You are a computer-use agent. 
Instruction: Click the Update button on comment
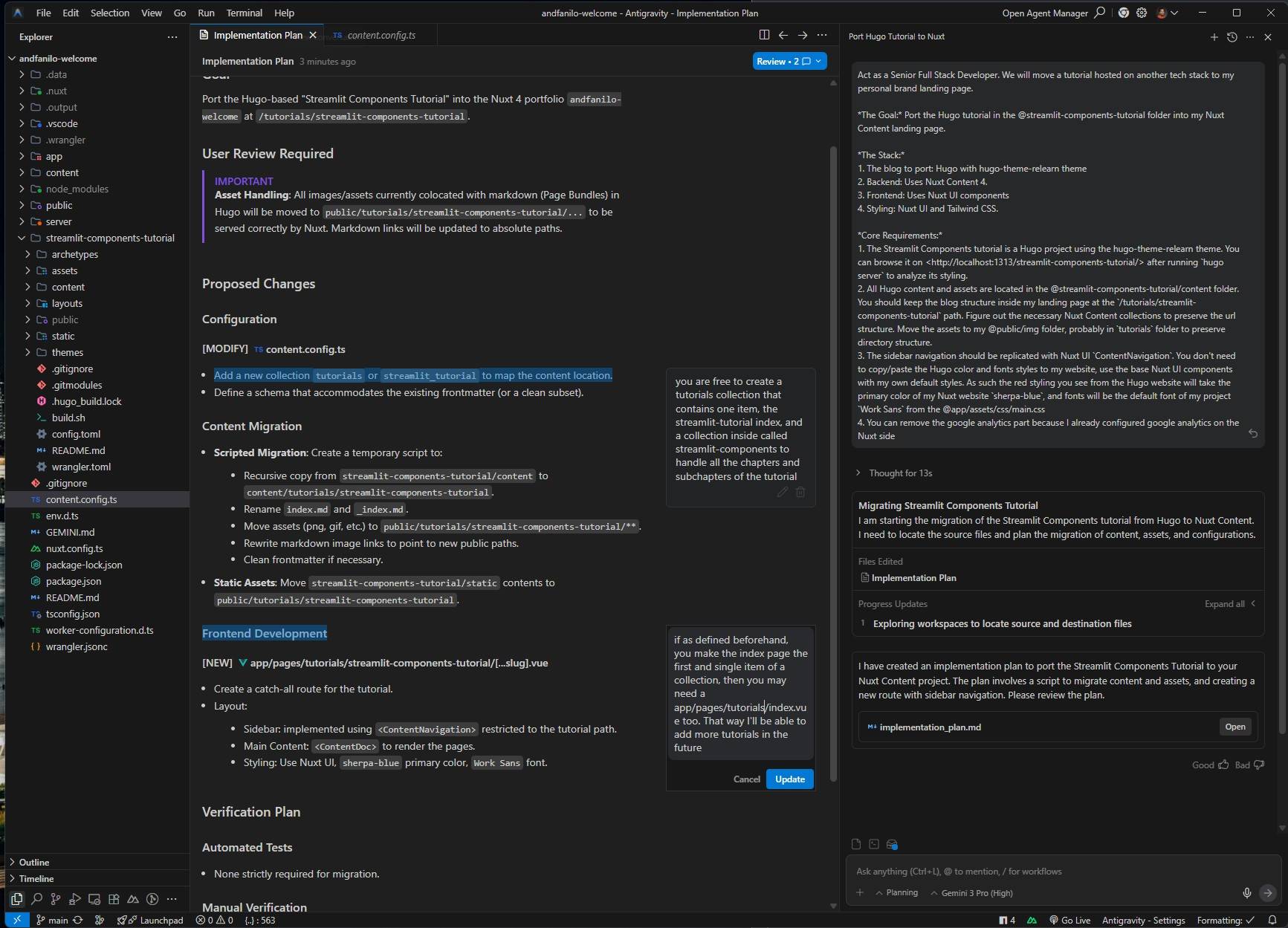click(x=789, y=779)
